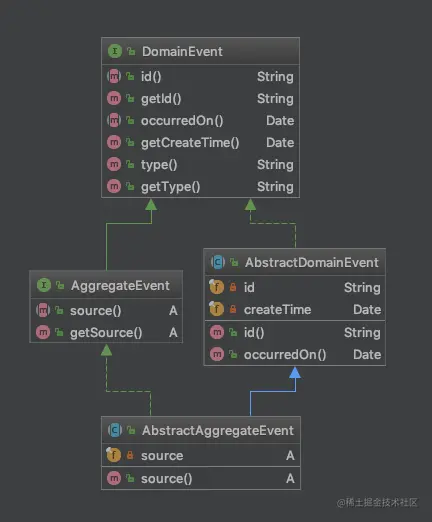
Task: Select the getId() method in DomainEvent
Action: 200,98
